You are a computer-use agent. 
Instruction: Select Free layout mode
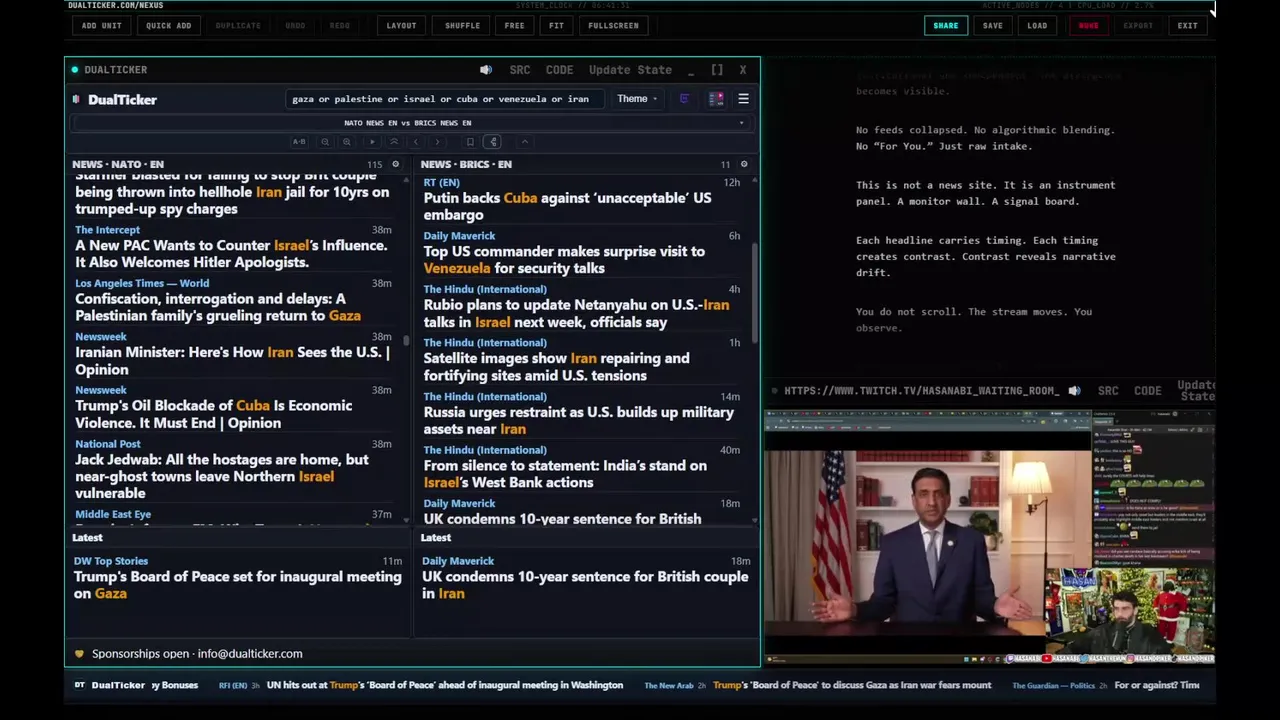(x=514, y=26)
